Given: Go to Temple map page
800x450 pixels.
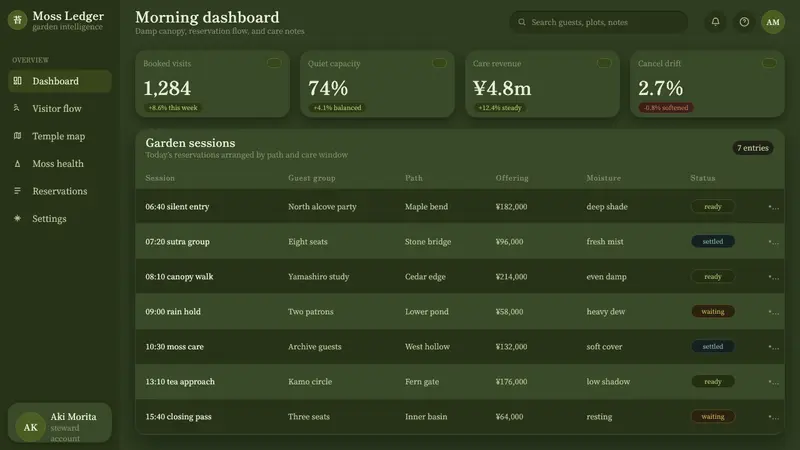Looking at the screenshot, I should pyautogui.click(x=60, y=136).
